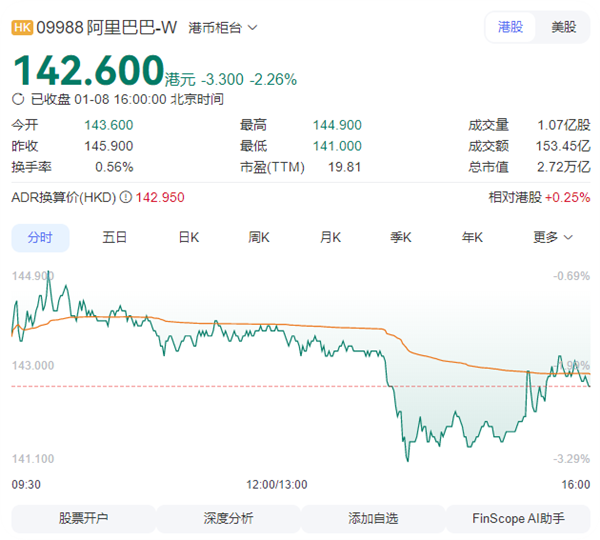Click the 换手率 value 0.56%
The height and width of the screenshot is (540, 600).
click(114, 167)
